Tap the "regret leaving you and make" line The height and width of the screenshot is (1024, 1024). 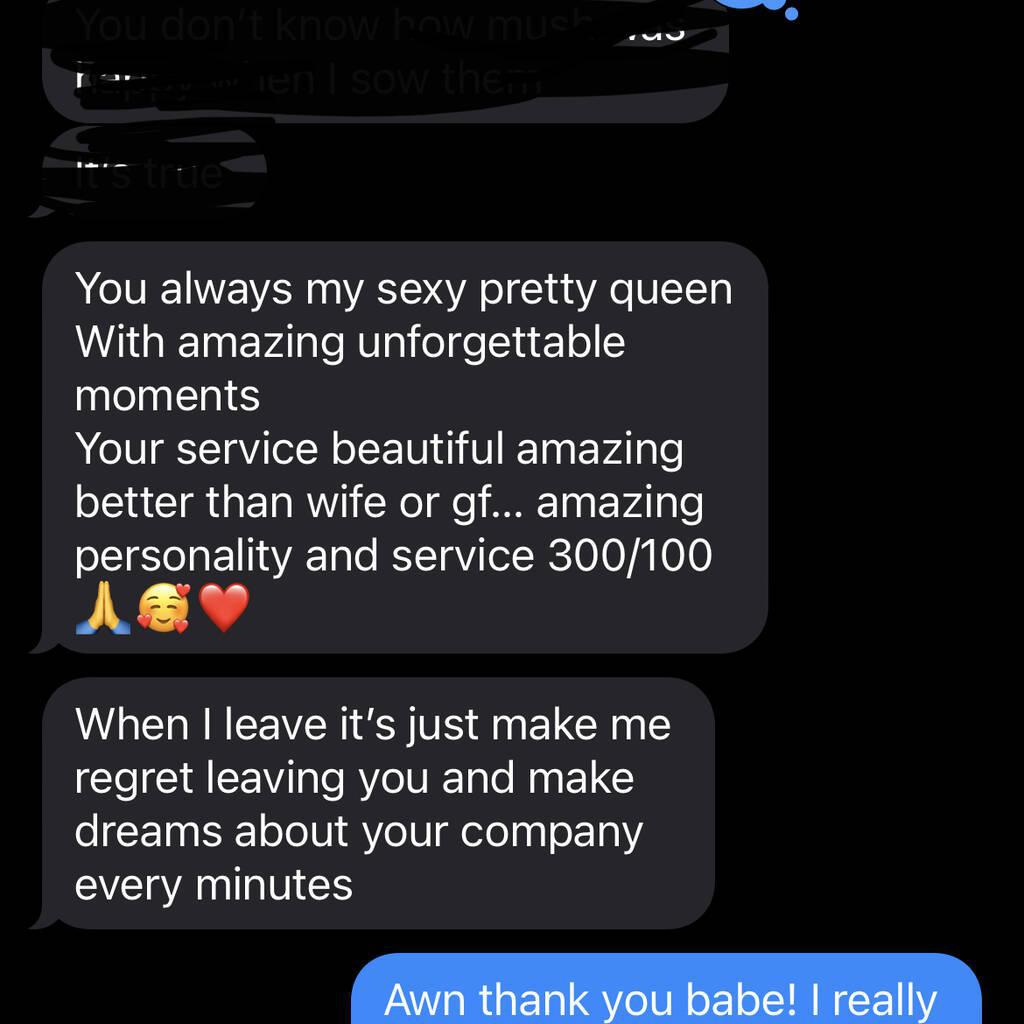click(354, 778)
